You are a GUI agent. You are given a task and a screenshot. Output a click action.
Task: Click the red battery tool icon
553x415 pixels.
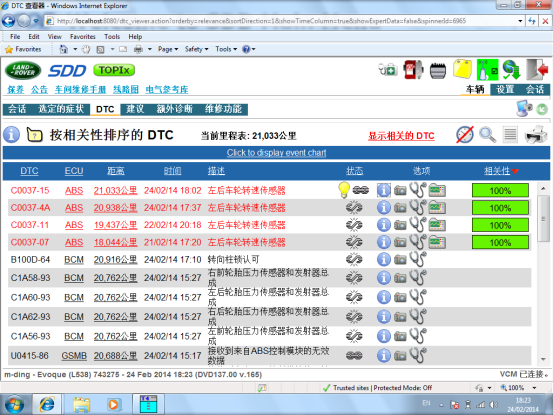coord(413,69)
